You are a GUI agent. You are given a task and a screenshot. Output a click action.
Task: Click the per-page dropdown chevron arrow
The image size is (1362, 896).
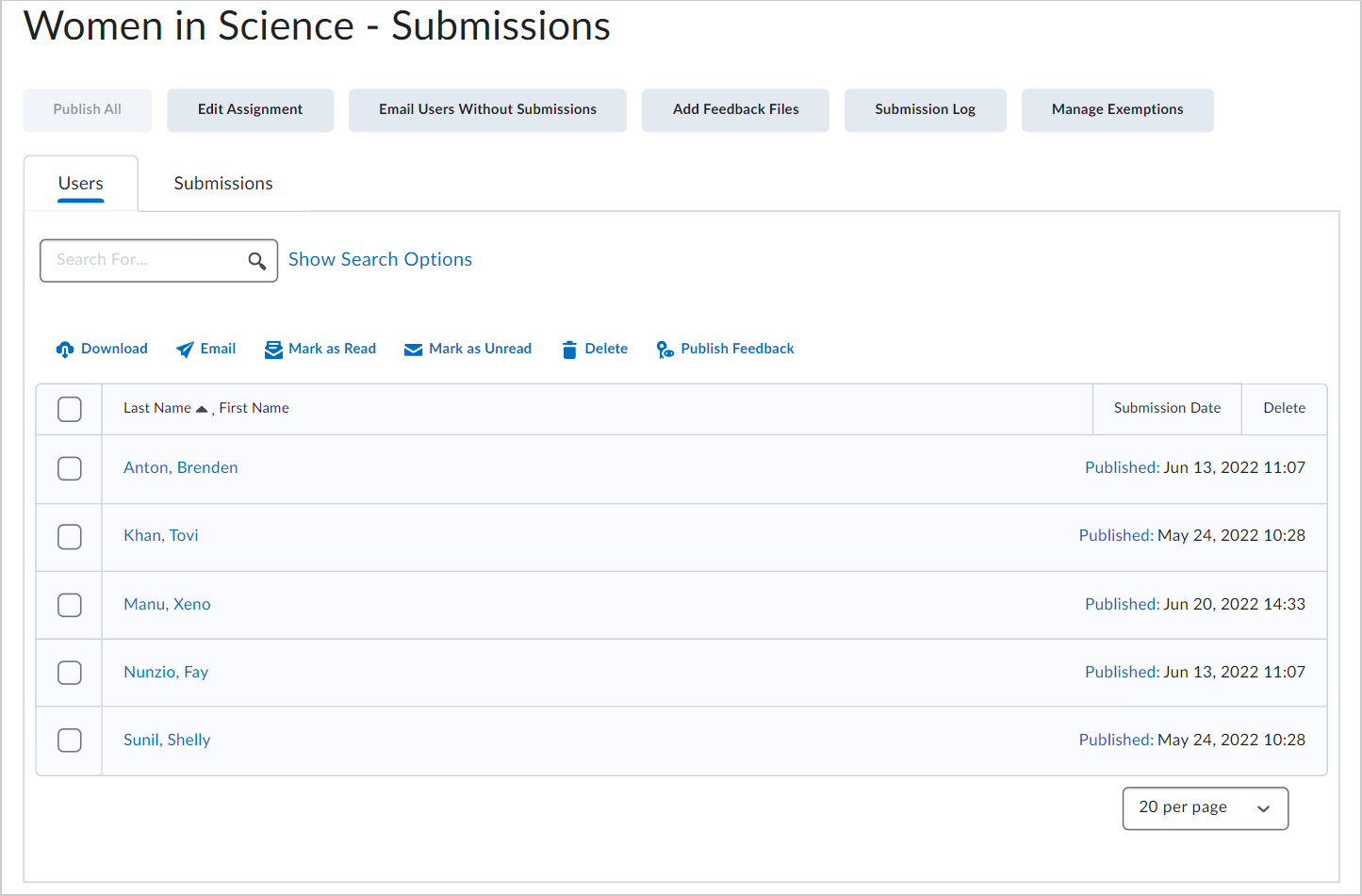[1264, 808]
